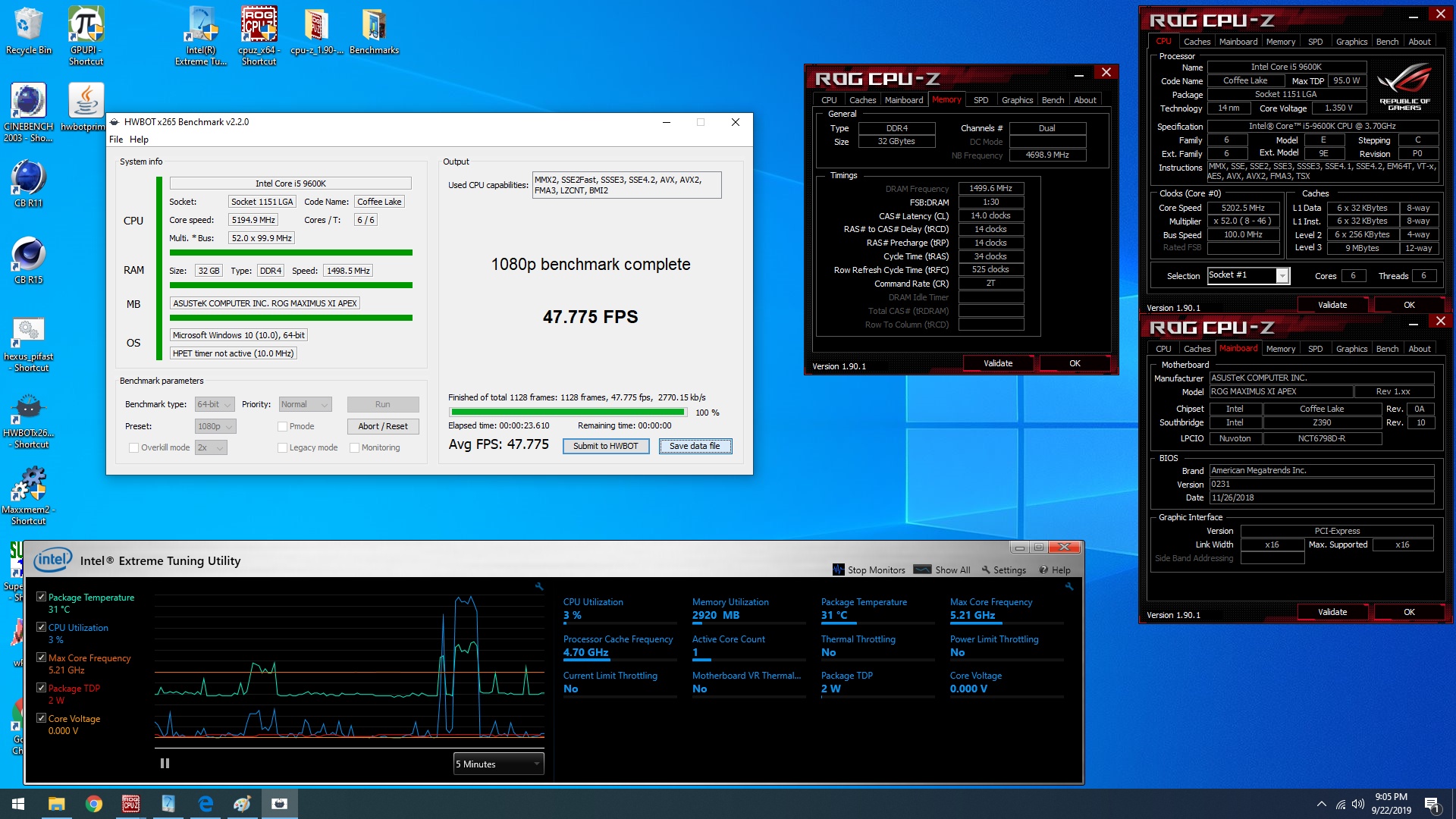Switch to SPD tab in Memory CPU-Z window

[x=981, y=100]
